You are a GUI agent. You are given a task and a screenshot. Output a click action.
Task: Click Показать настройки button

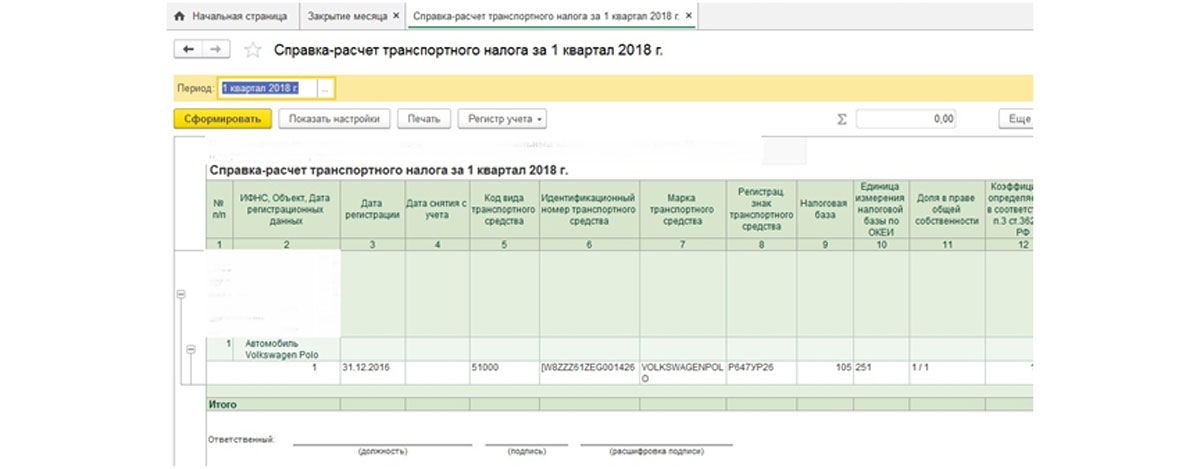click(333, 119)
